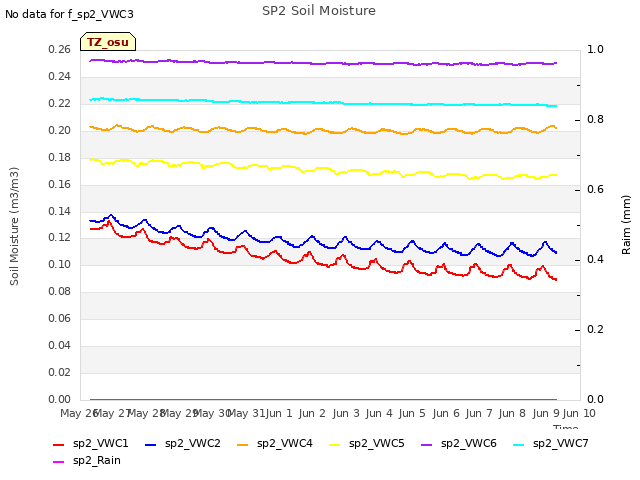Click the Jun 1 x-axis tick label
This screenshot has width=640, height=480.
pos(279,413)
